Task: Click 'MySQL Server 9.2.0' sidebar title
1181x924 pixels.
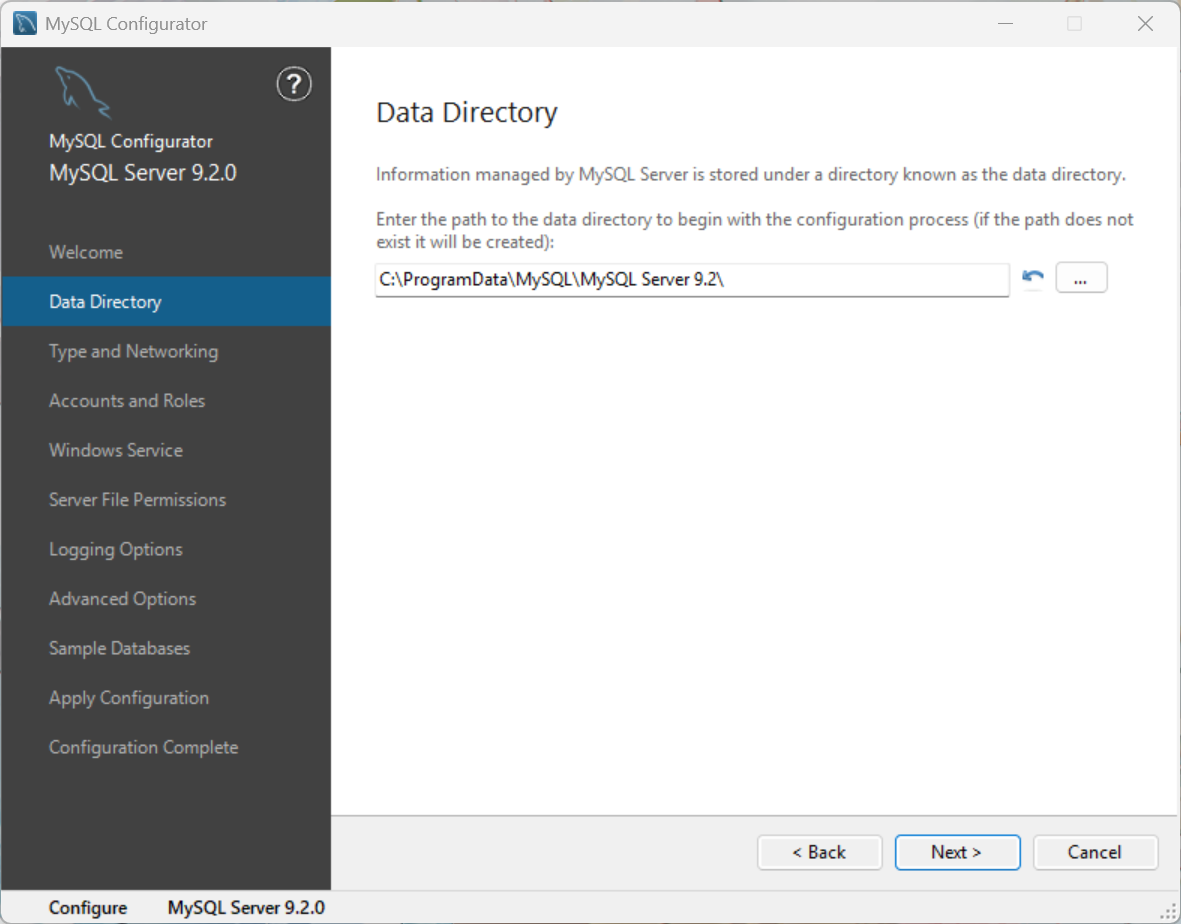Action: pyautogui.click(x=143, y=173)
